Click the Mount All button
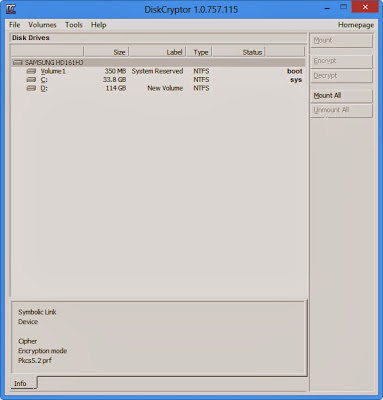 coord(341,96)
